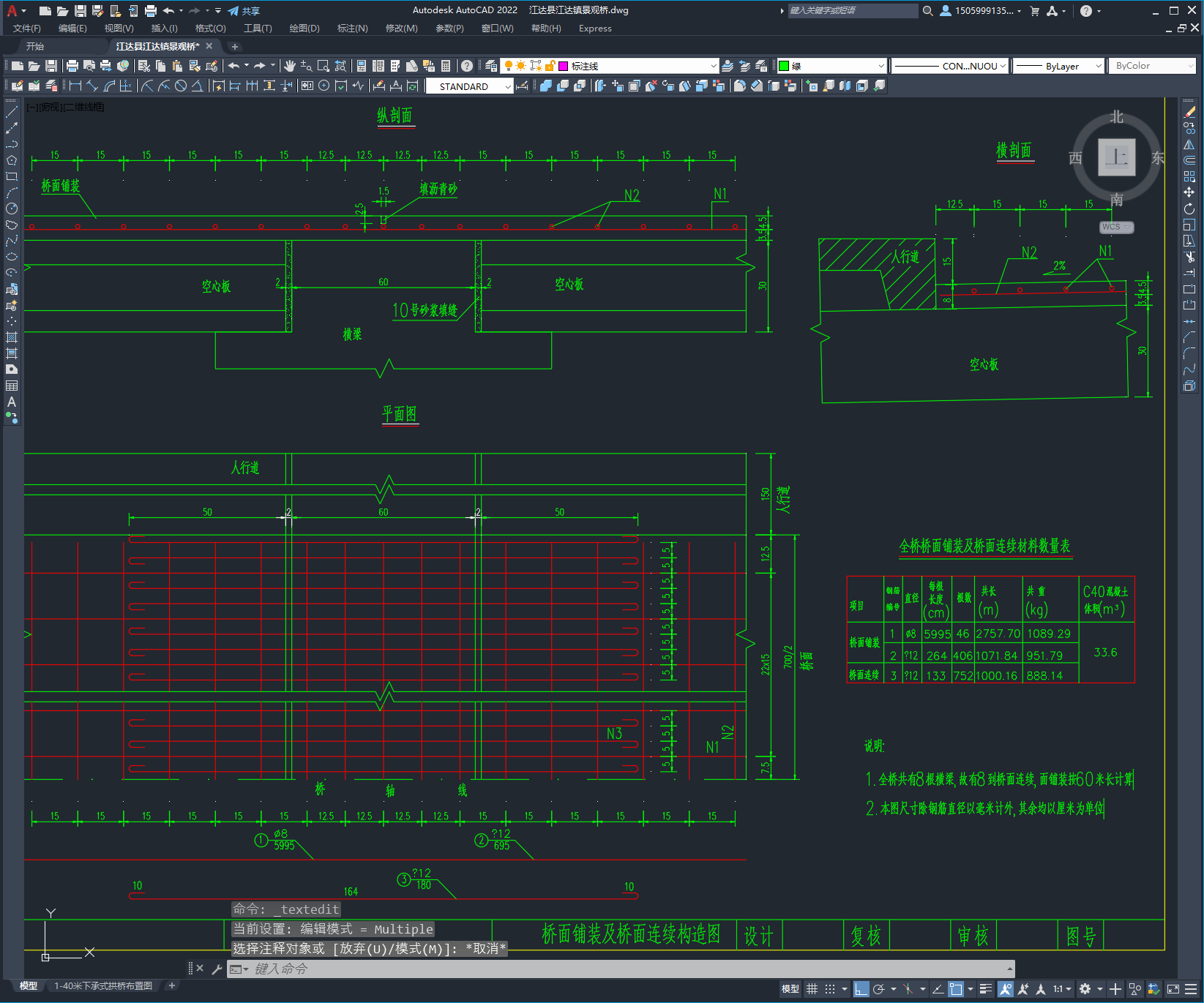Image resolution: width=1204 pixels, height=1003 pixels.
Task: Open the linetype dropdown CON...NUOU
Action: 950,66
